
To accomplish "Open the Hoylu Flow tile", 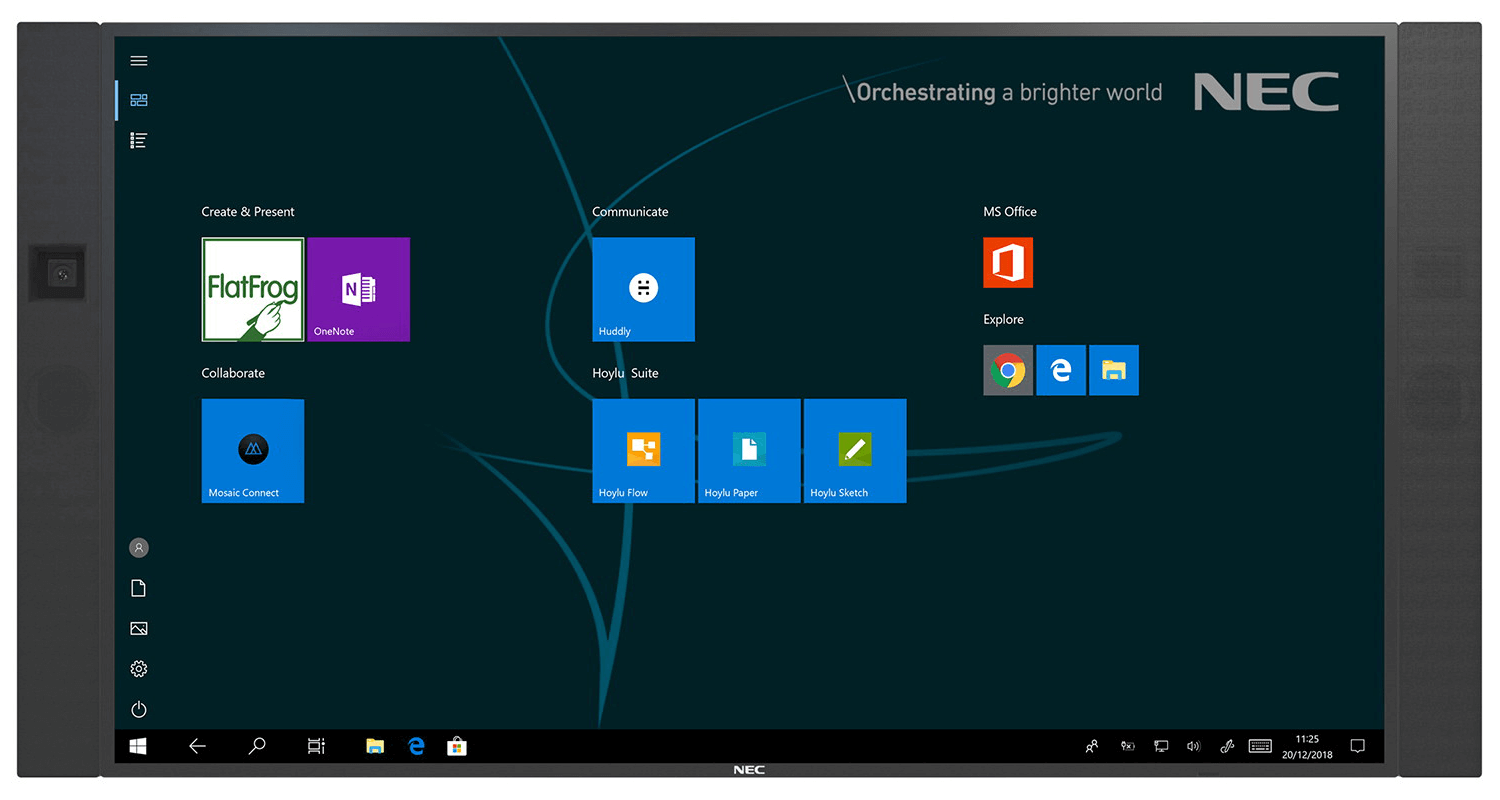I will click(x=643, y=451).
